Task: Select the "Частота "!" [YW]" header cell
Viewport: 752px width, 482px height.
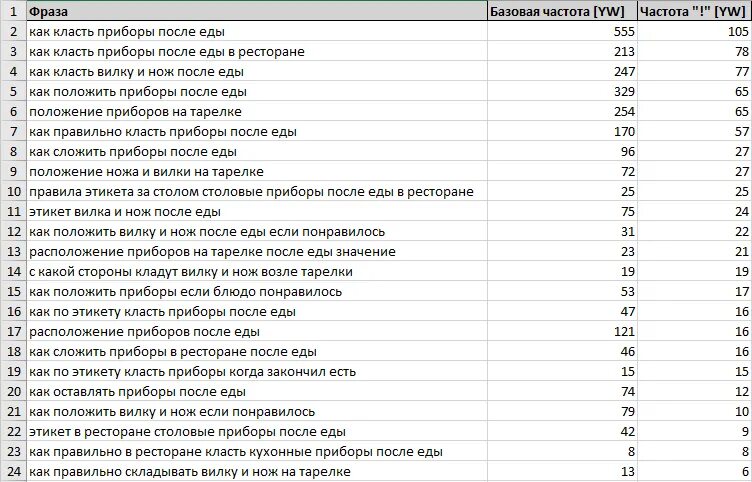Action: [694, 11]
